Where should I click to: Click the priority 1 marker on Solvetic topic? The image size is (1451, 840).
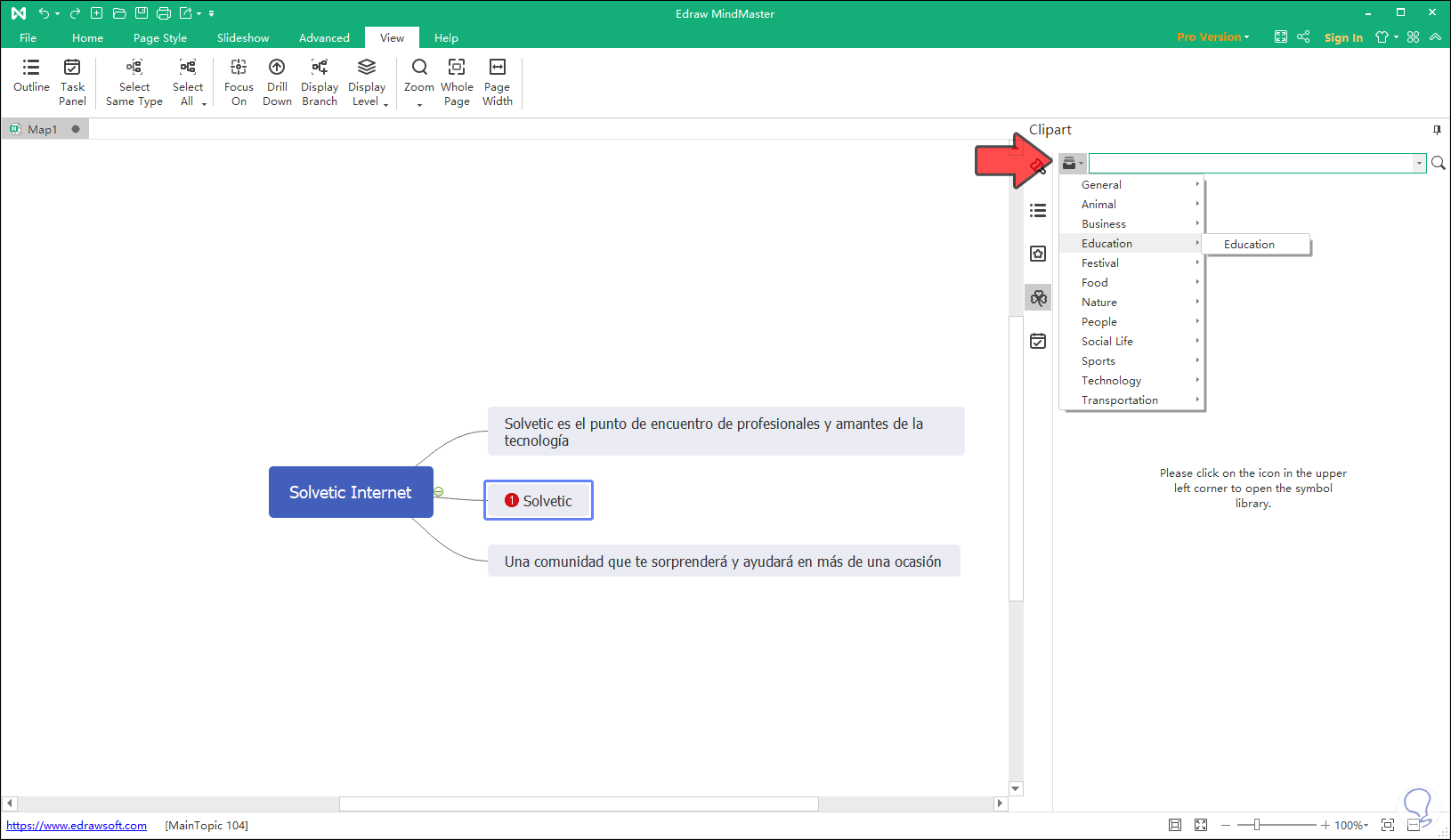512,500
